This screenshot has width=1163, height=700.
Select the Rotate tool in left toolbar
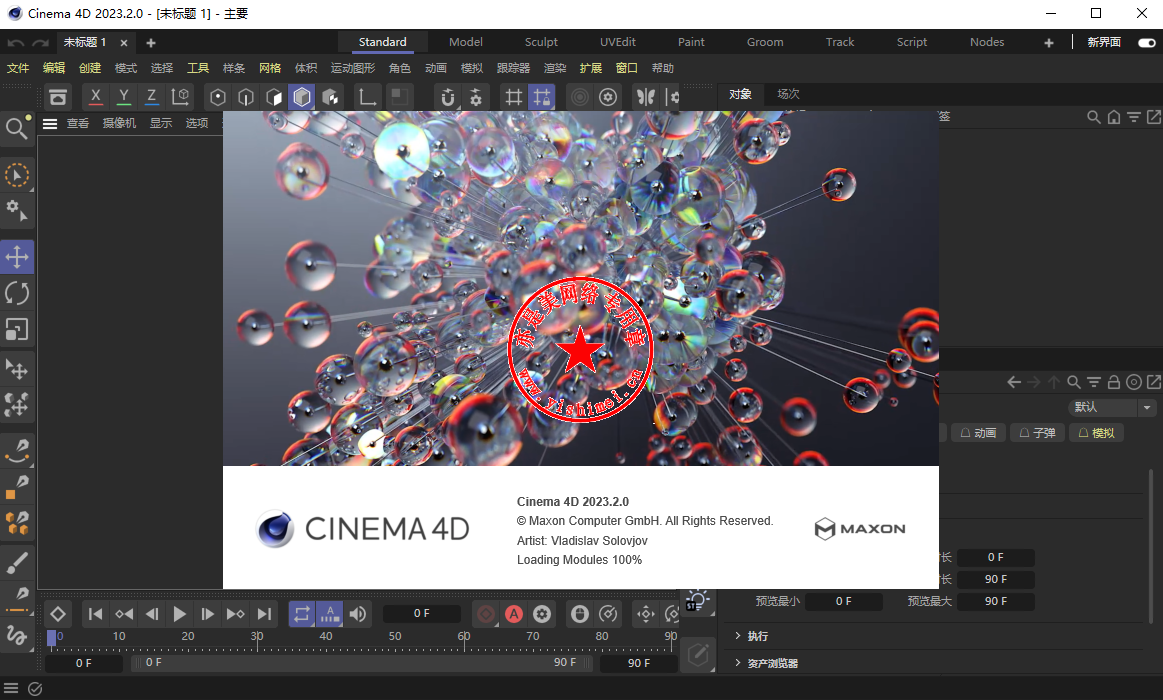click(17, 294)
